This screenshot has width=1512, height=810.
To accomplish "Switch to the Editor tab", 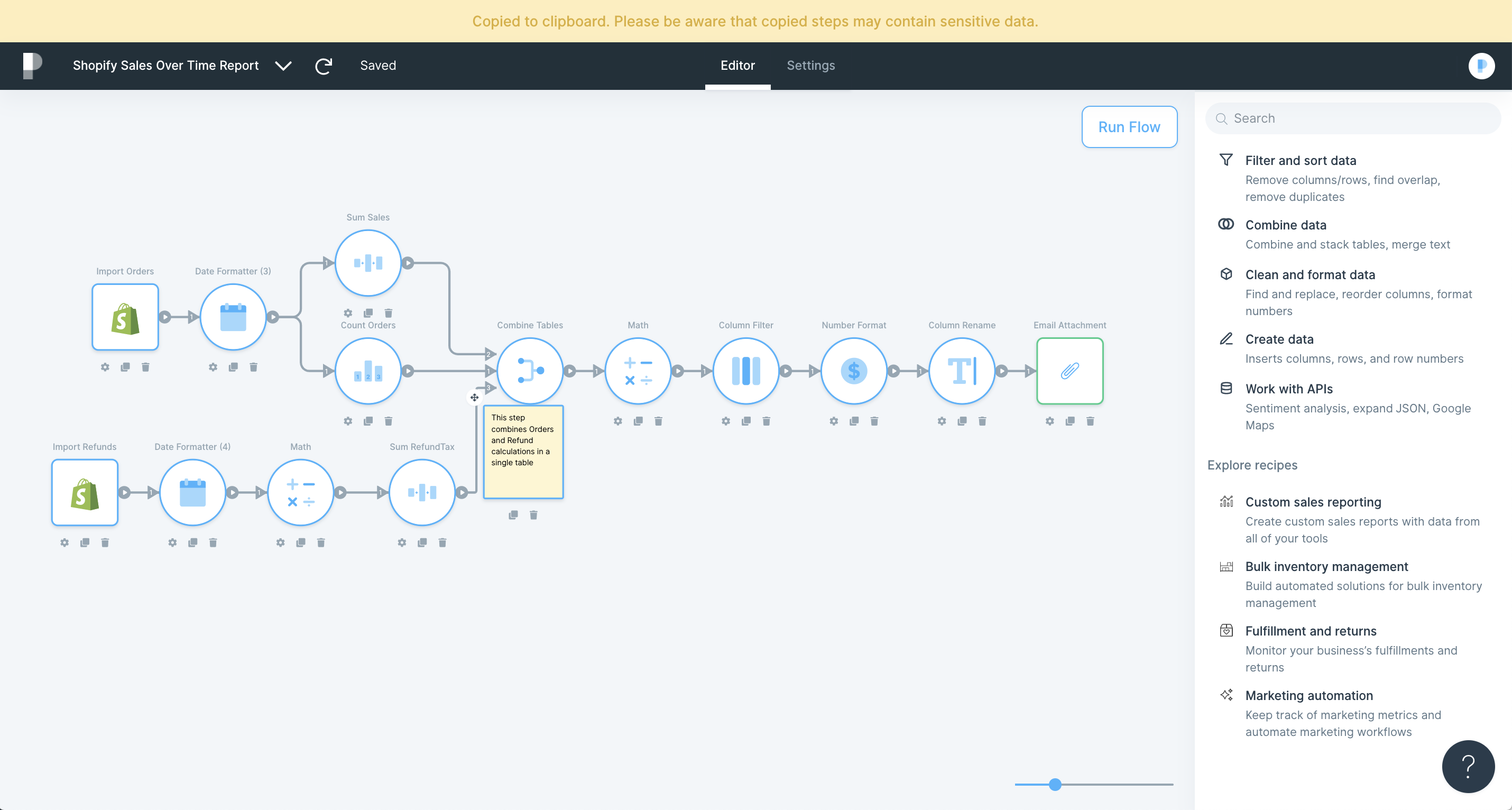I will point(738,66).
